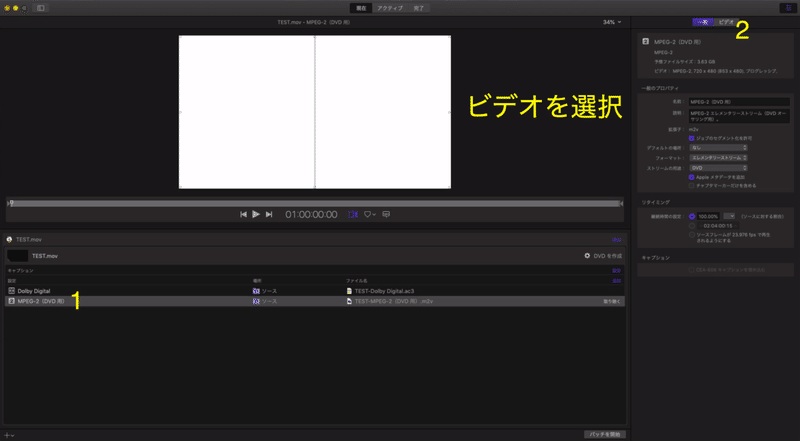Open the ビデオ (Video) inspector tab
Viewport: 800px width, 441px height.
coord(726,22)
